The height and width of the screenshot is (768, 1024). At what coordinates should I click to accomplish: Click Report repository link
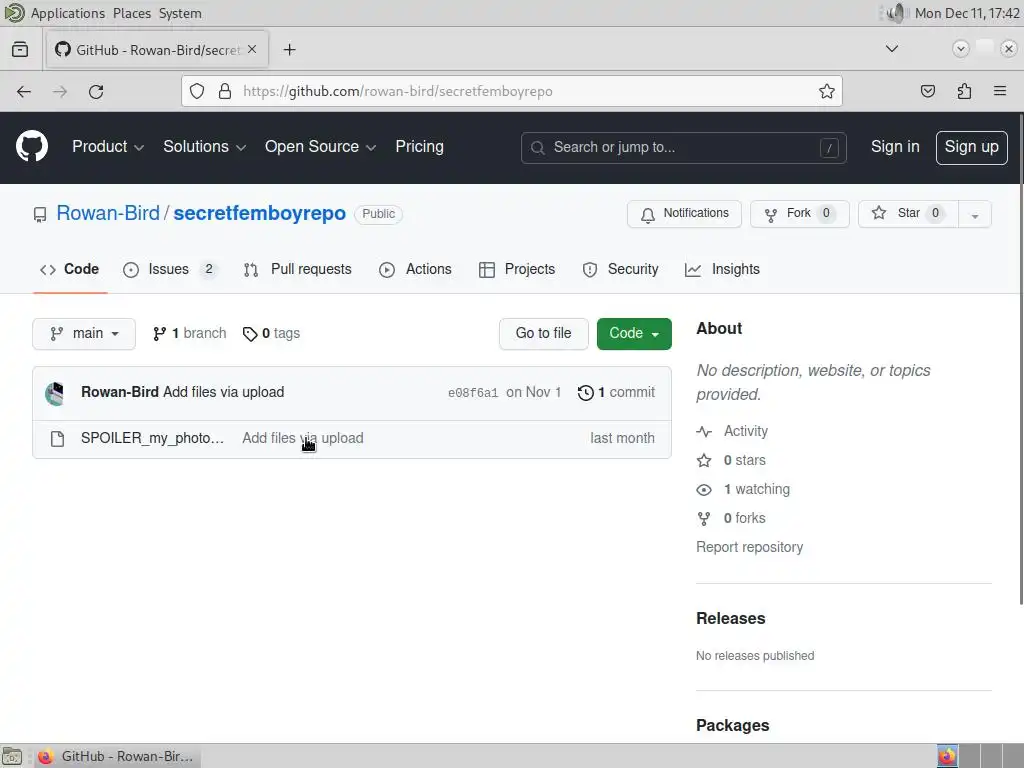pyautogui.click(x=749, y=547)
